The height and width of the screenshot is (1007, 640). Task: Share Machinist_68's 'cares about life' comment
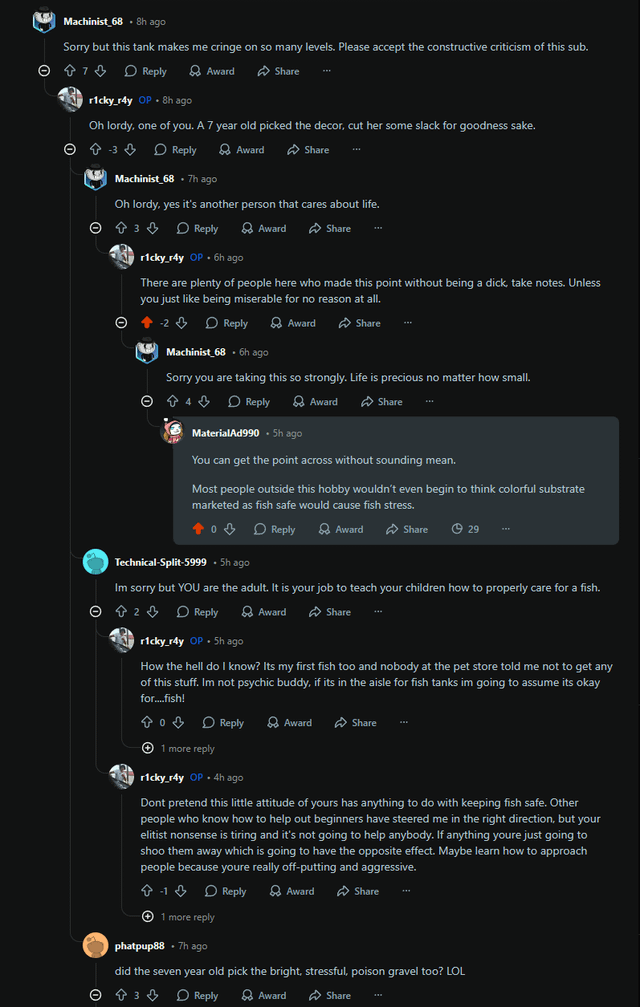coord(330,228)
